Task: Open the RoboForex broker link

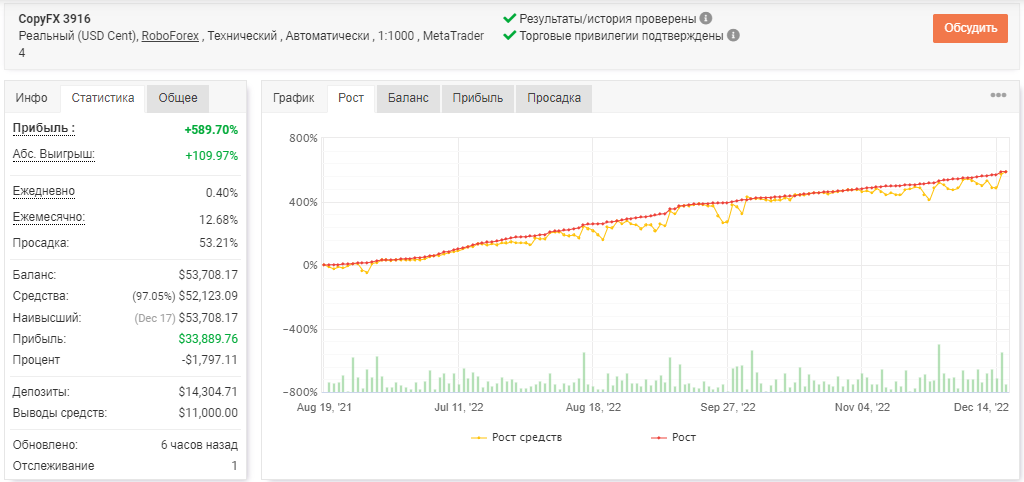Action: coord(170,36)
